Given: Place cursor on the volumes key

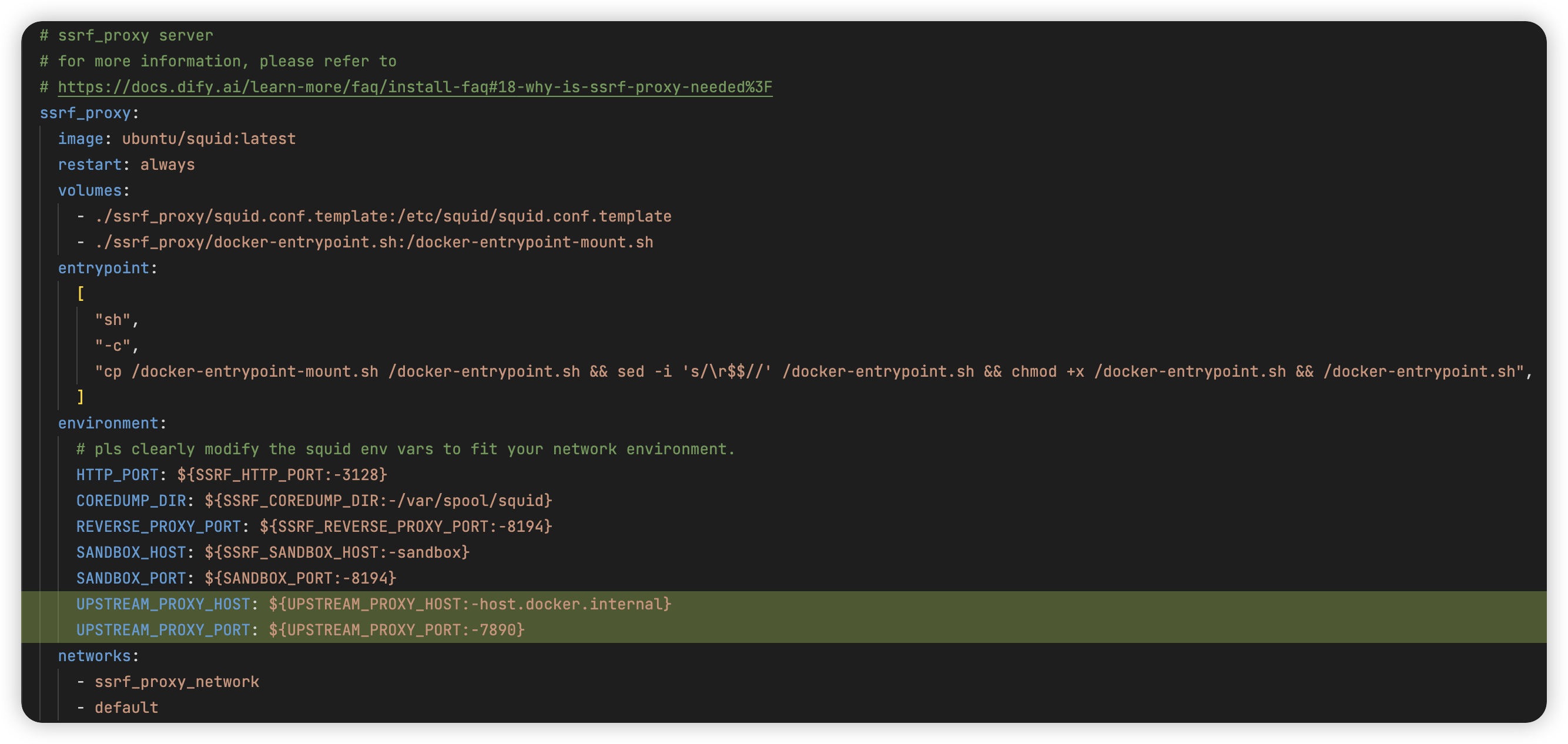Looking at the screenshot, I should point(89,190).
